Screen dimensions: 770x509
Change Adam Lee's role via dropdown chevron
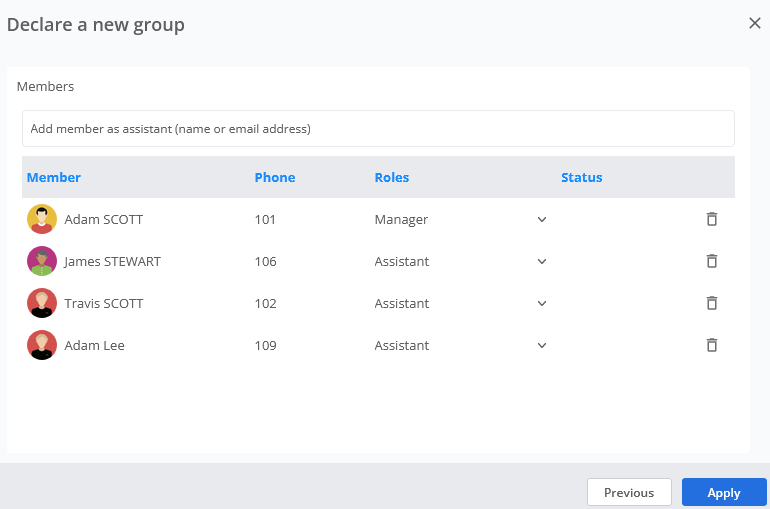pyautogui.click(x=542, y=346)
